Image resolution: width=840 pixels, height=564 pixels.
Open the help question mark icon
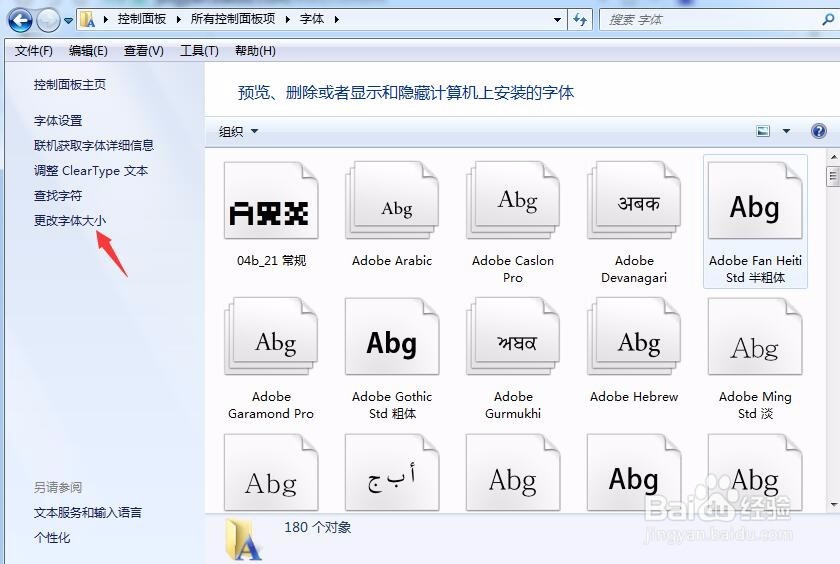[819, 131]
